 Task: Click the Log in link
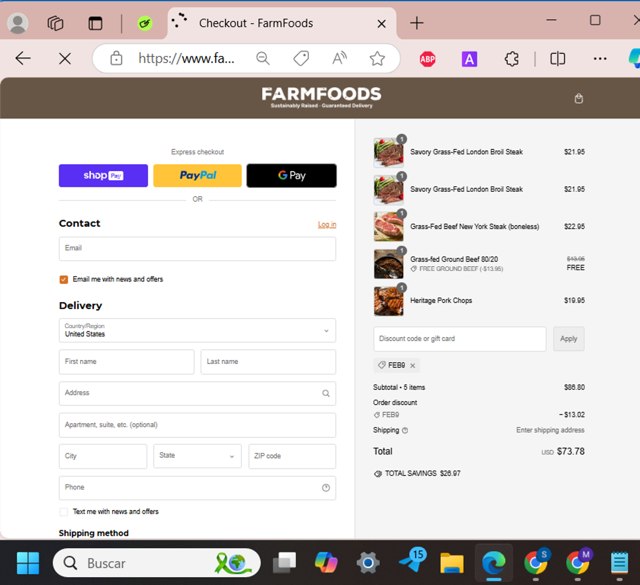pos(327,225)
